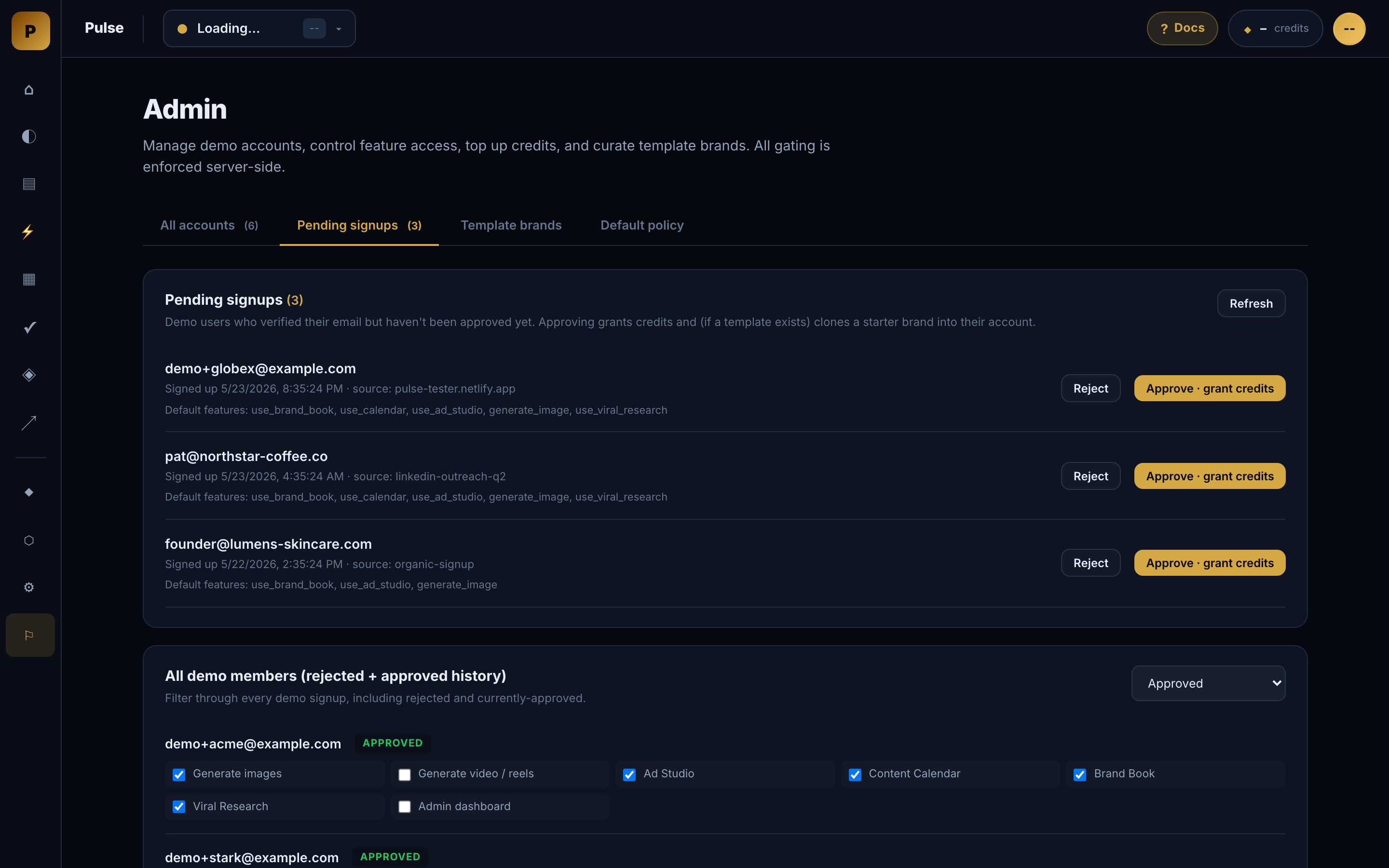Open the home icon in sidebar
This screenshot has height=868, width=1389.
pyautogui.click(x=29, y=90)
